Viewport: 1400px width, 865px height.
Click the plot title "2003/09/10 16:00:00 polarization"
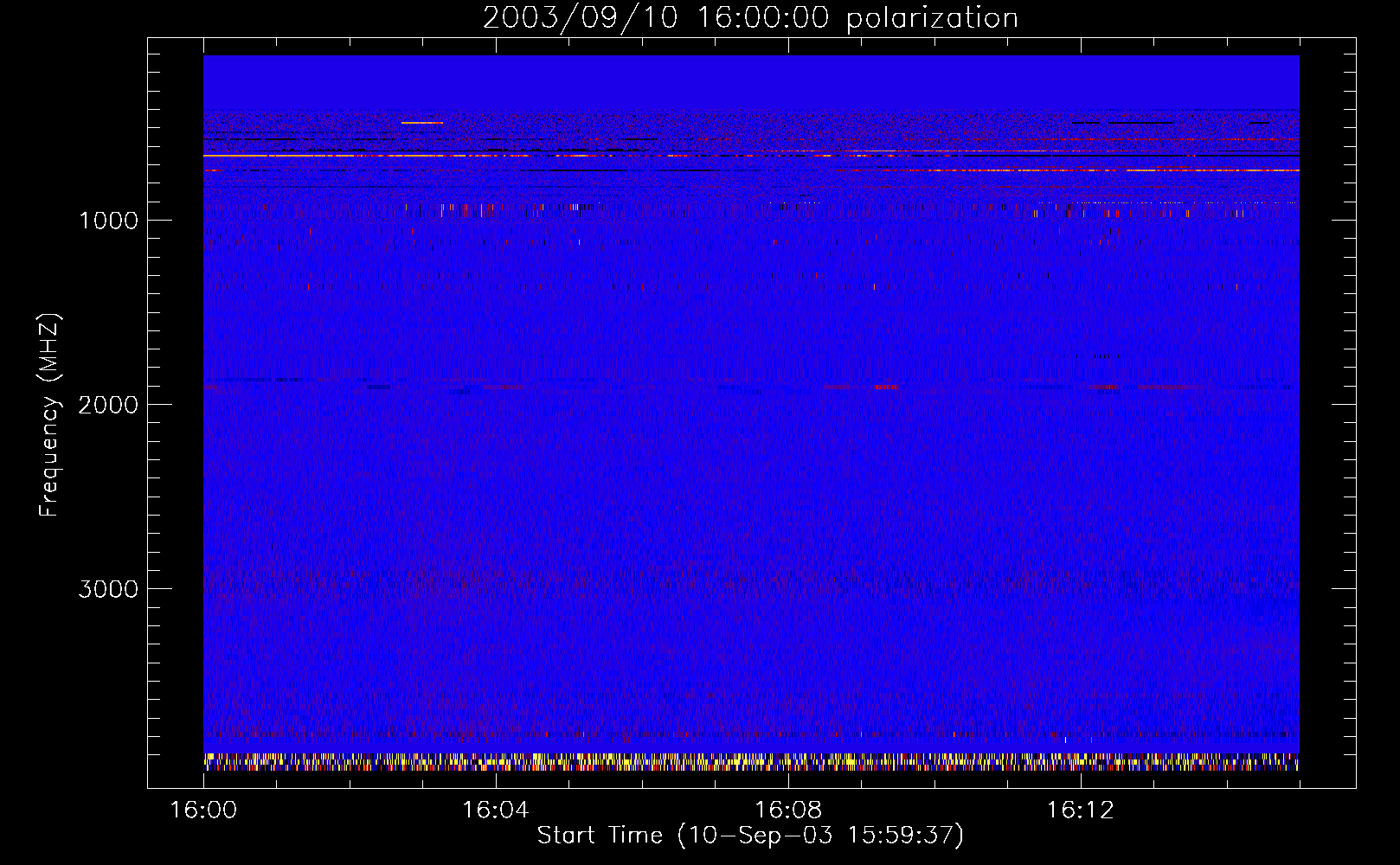[x=750, y=17]
